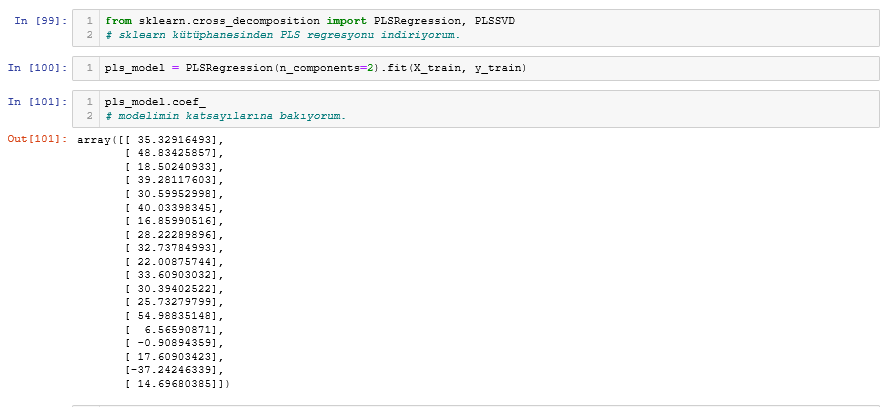Select code cell In [101] pls_model.coef_
The width and height of the screenshot is (887, 407).
click(x=476, y=109)
